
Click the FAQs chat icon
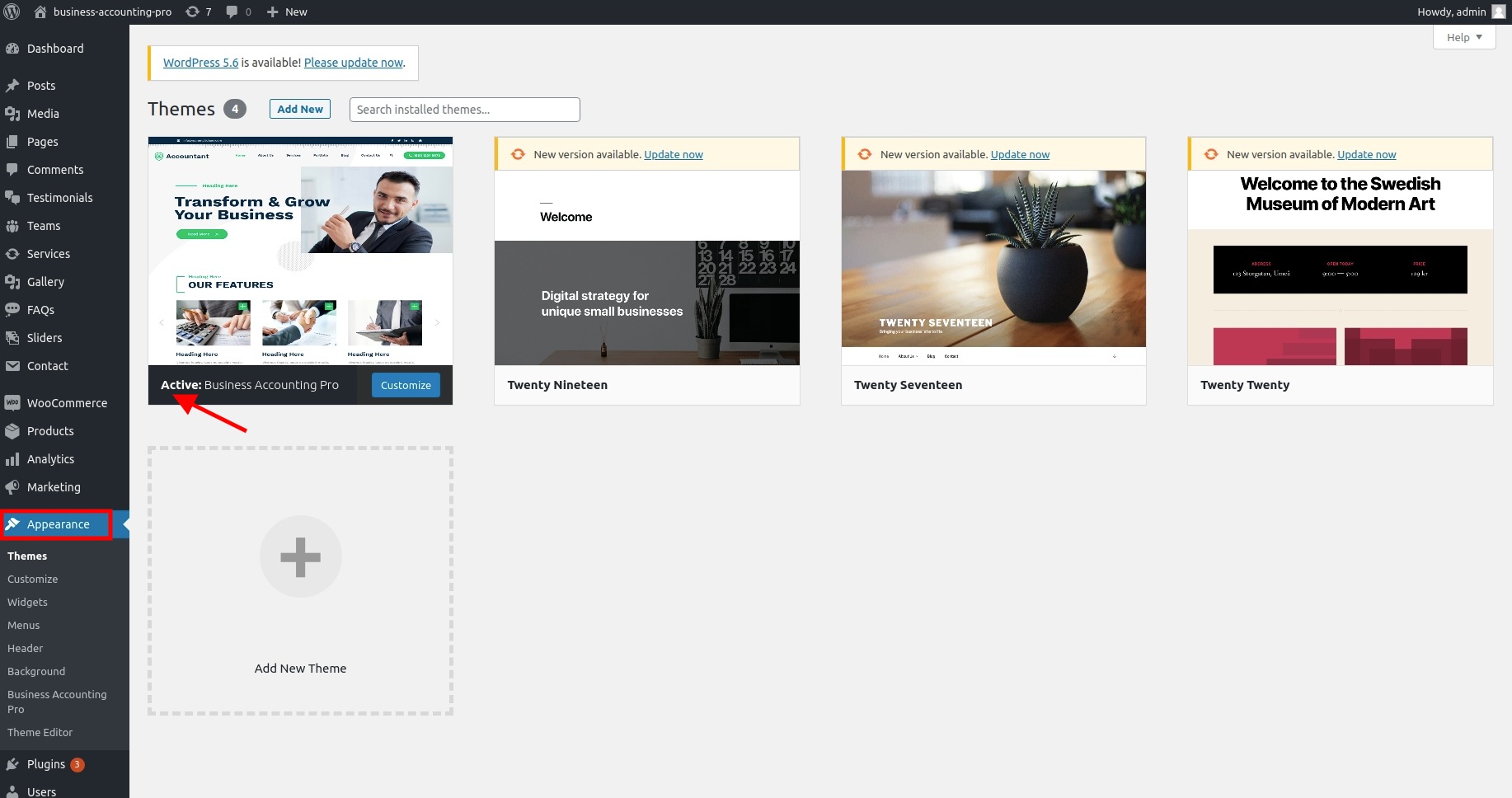click(x=12, y=310)
